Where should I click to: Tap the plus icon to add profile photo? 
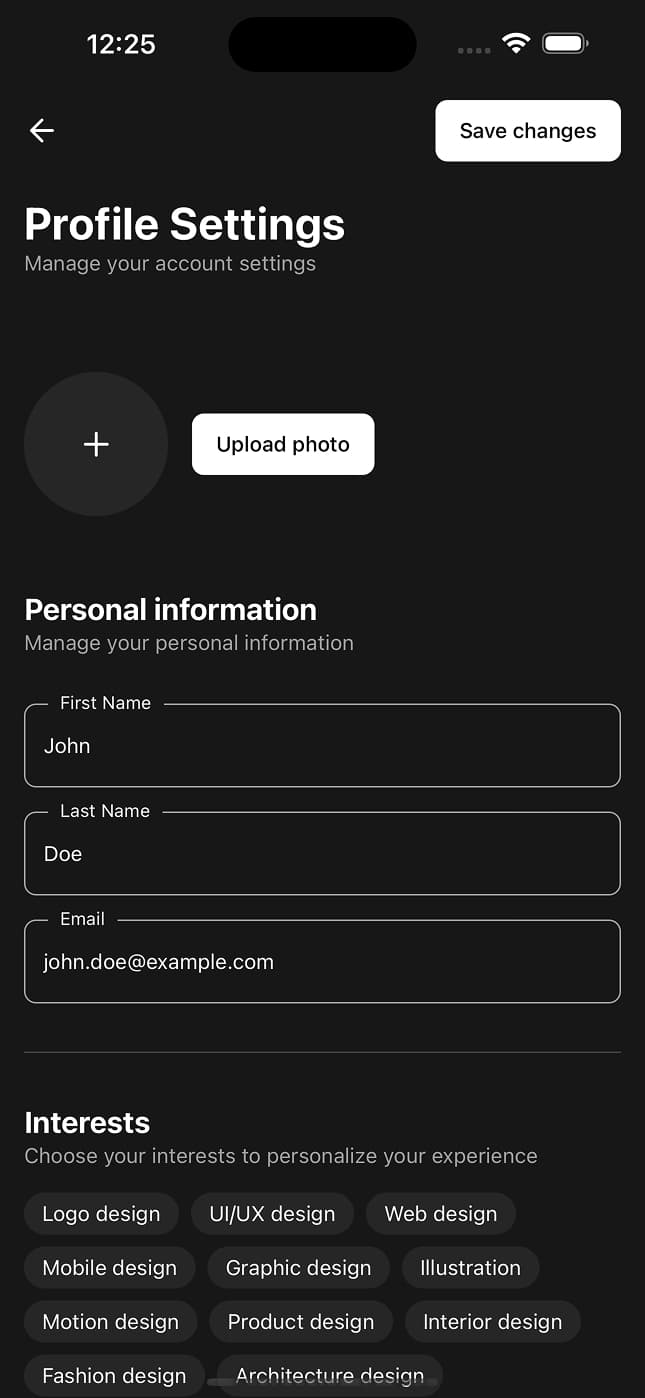[x=96, y=444]
